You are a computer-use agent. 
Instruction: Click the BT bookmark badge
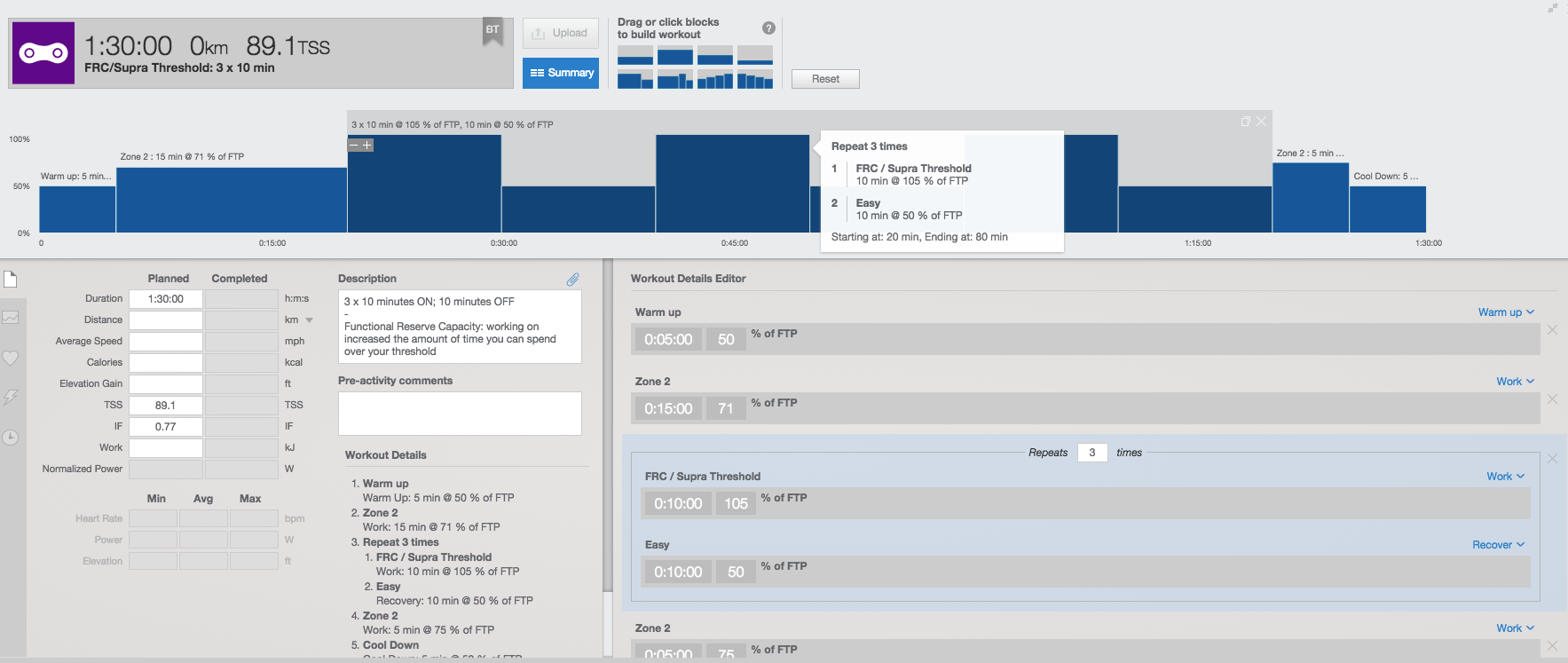coord(492,31)
